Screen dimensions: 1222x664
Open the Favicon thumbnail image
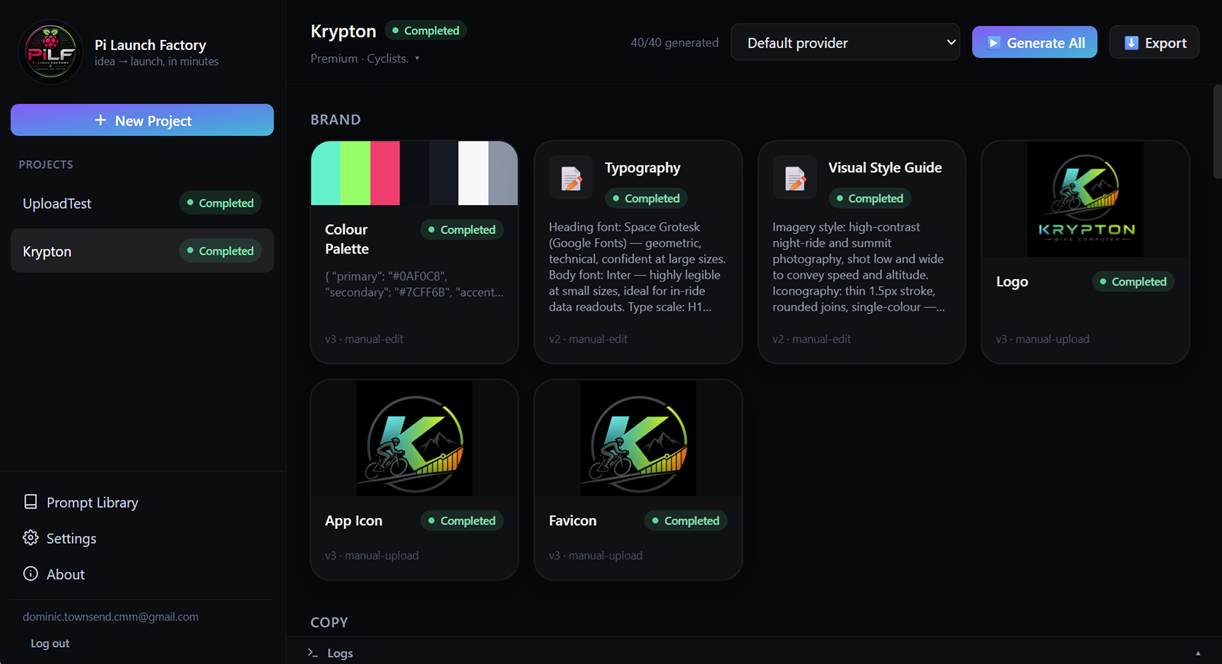click(638, 438)
